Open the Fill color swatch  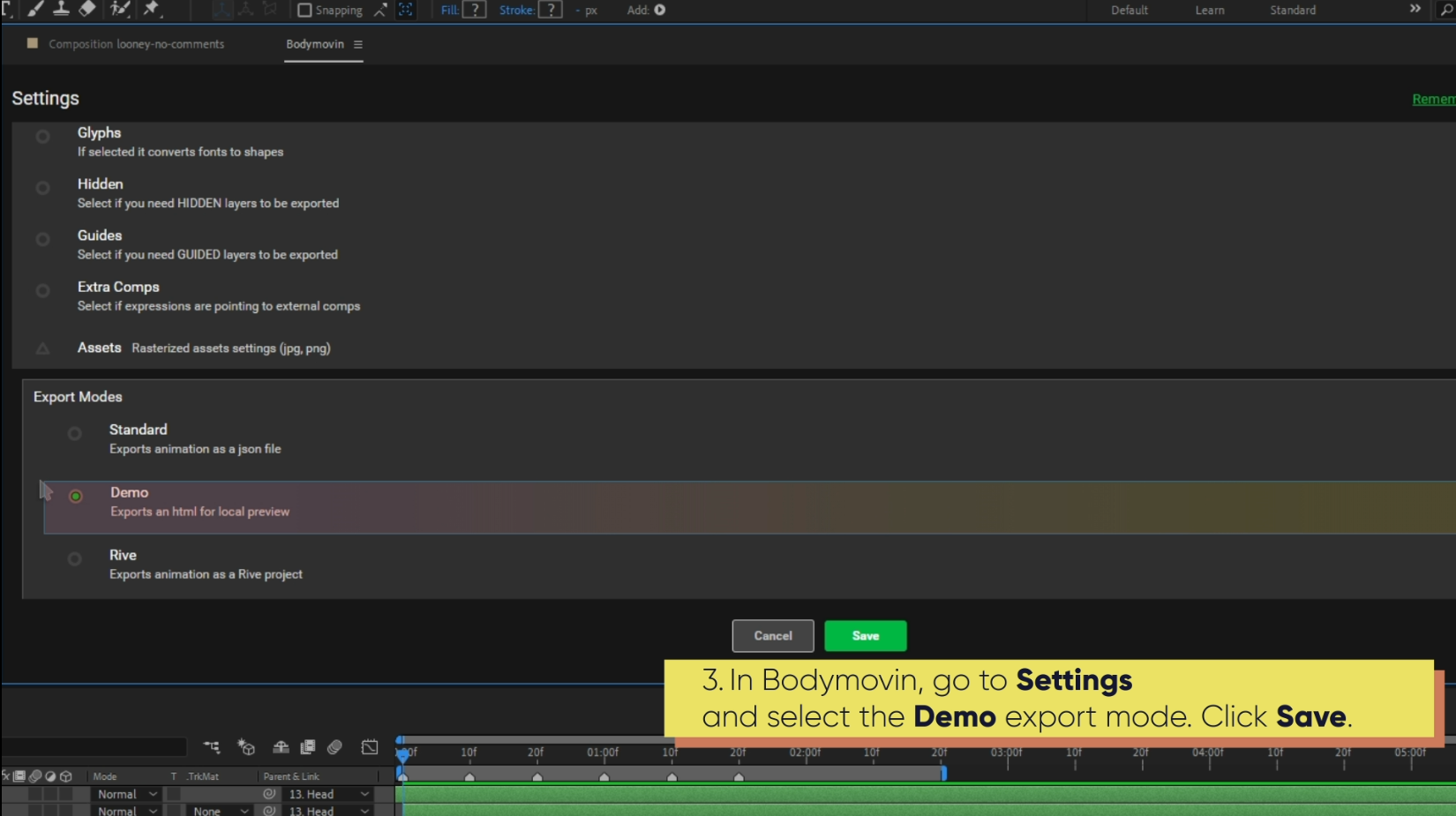click(475, 10)
